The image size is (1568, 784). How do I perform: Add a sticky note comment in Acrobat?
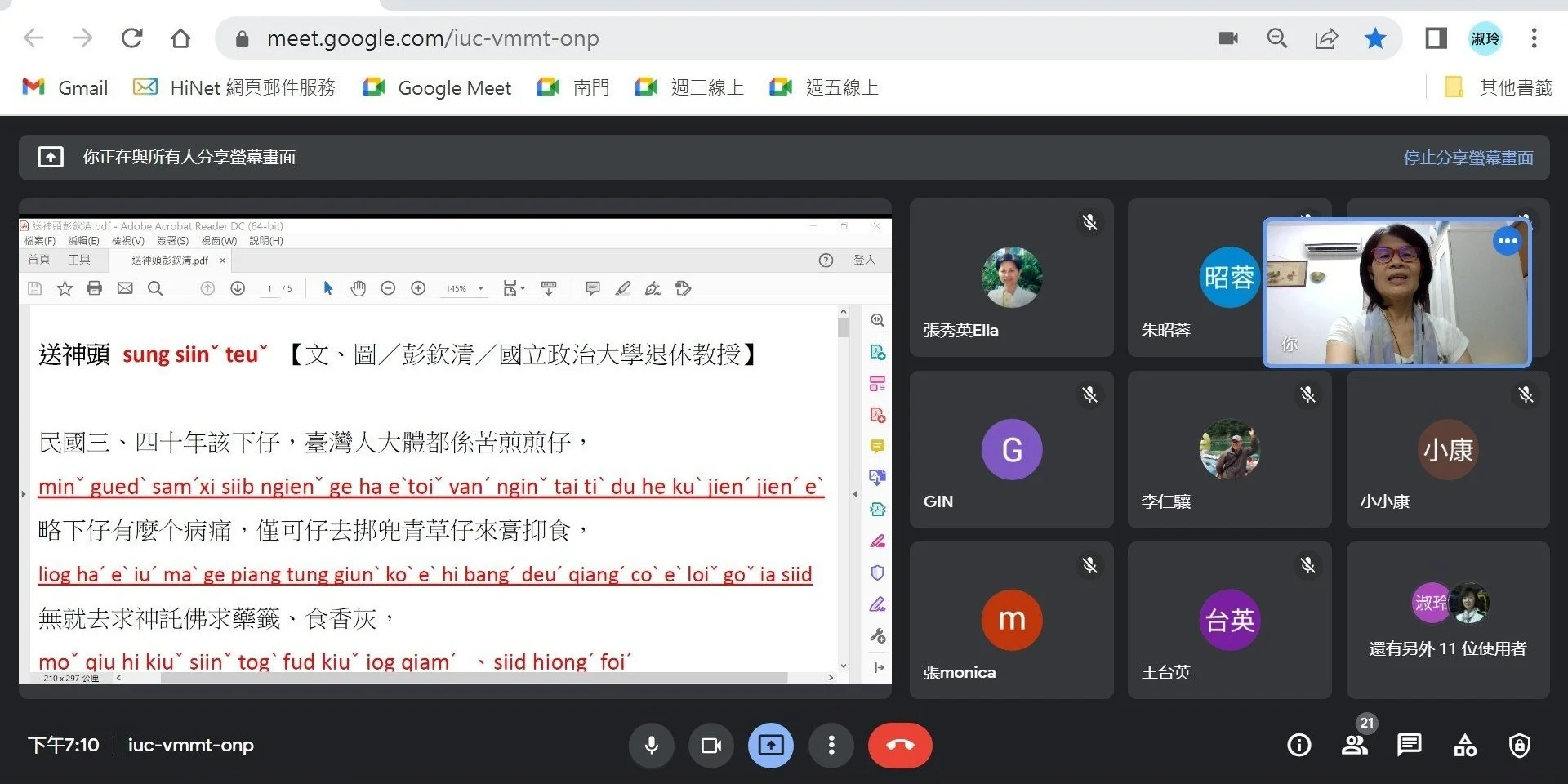point(593,288)
